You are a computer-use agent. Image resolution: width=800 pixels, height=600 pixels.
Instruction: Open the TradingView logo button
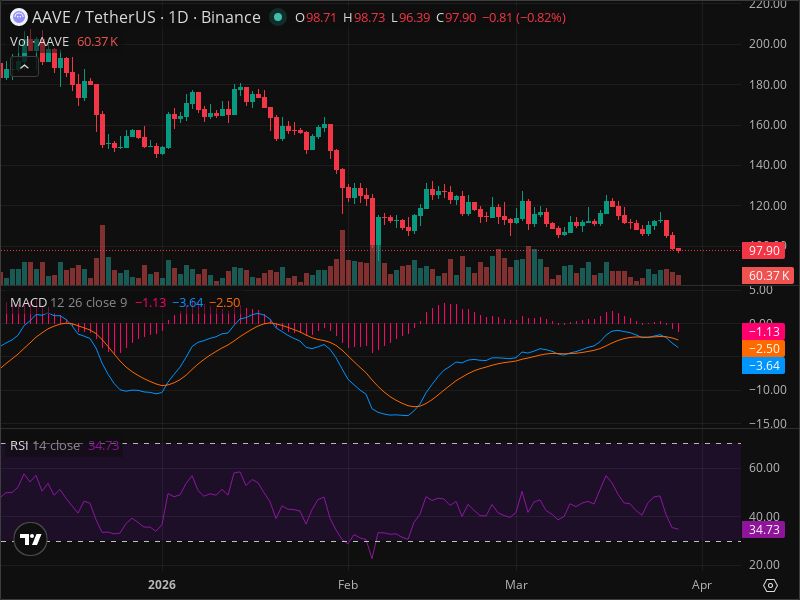30,539
